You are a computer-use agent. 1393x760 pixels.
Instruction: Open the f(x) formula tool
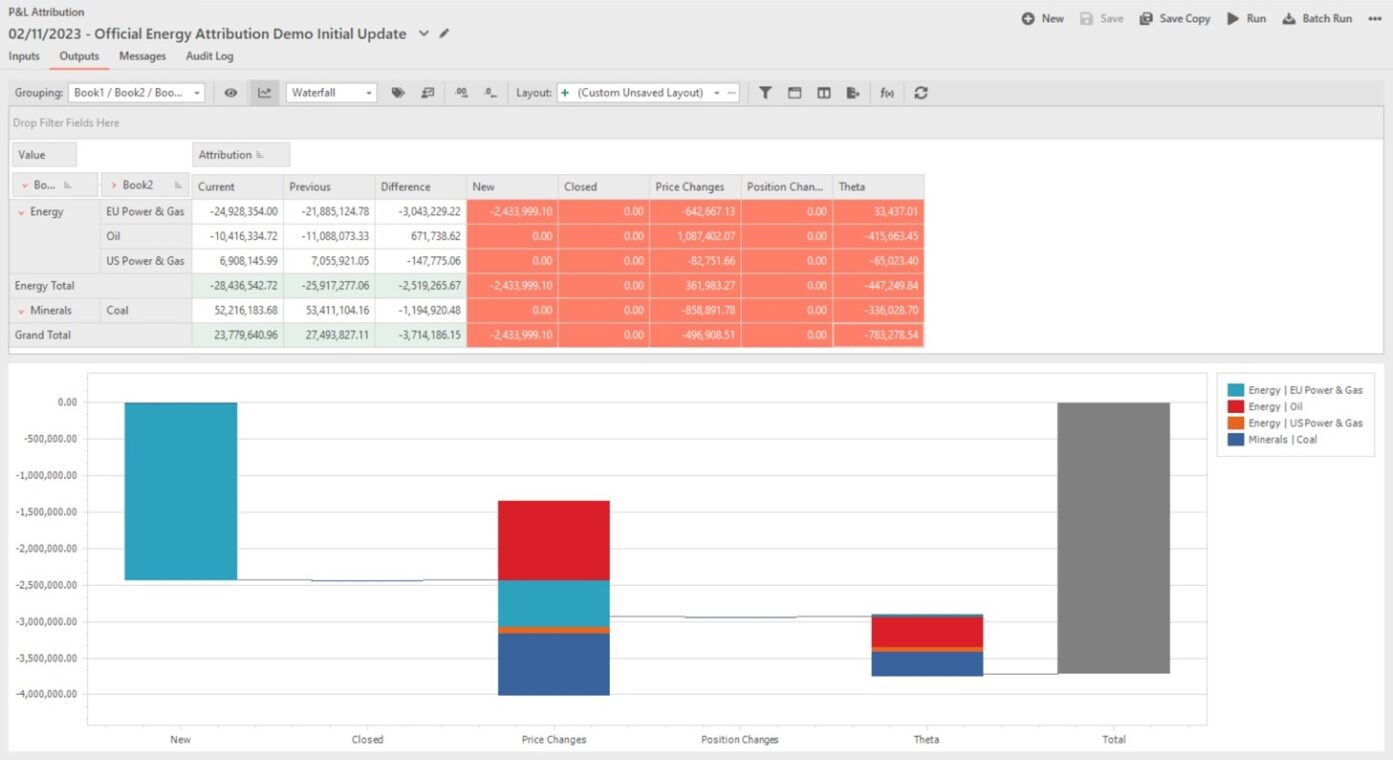(x=886, y=93)
